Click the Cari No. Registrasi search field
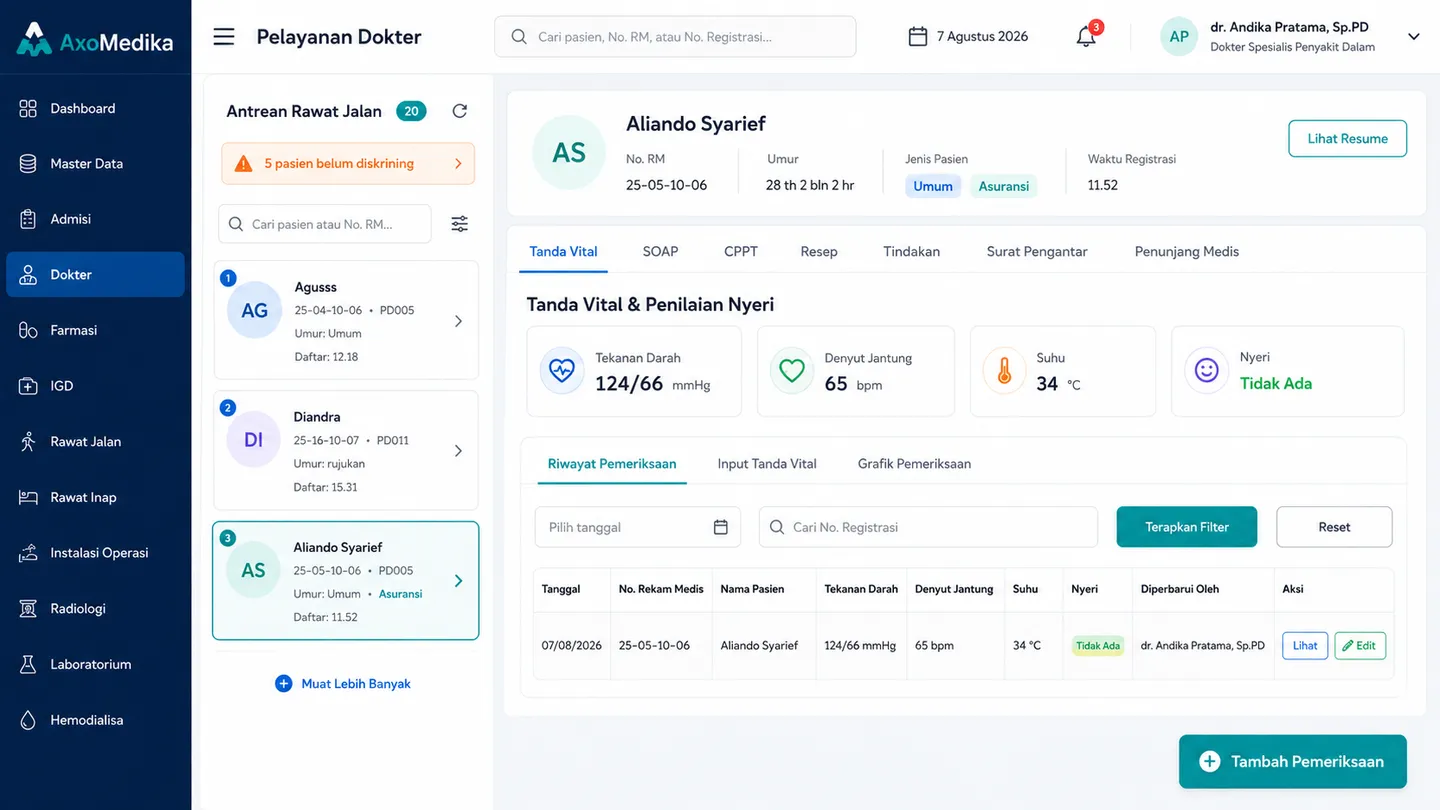1440x810 pixels. [x=928, y=527]
